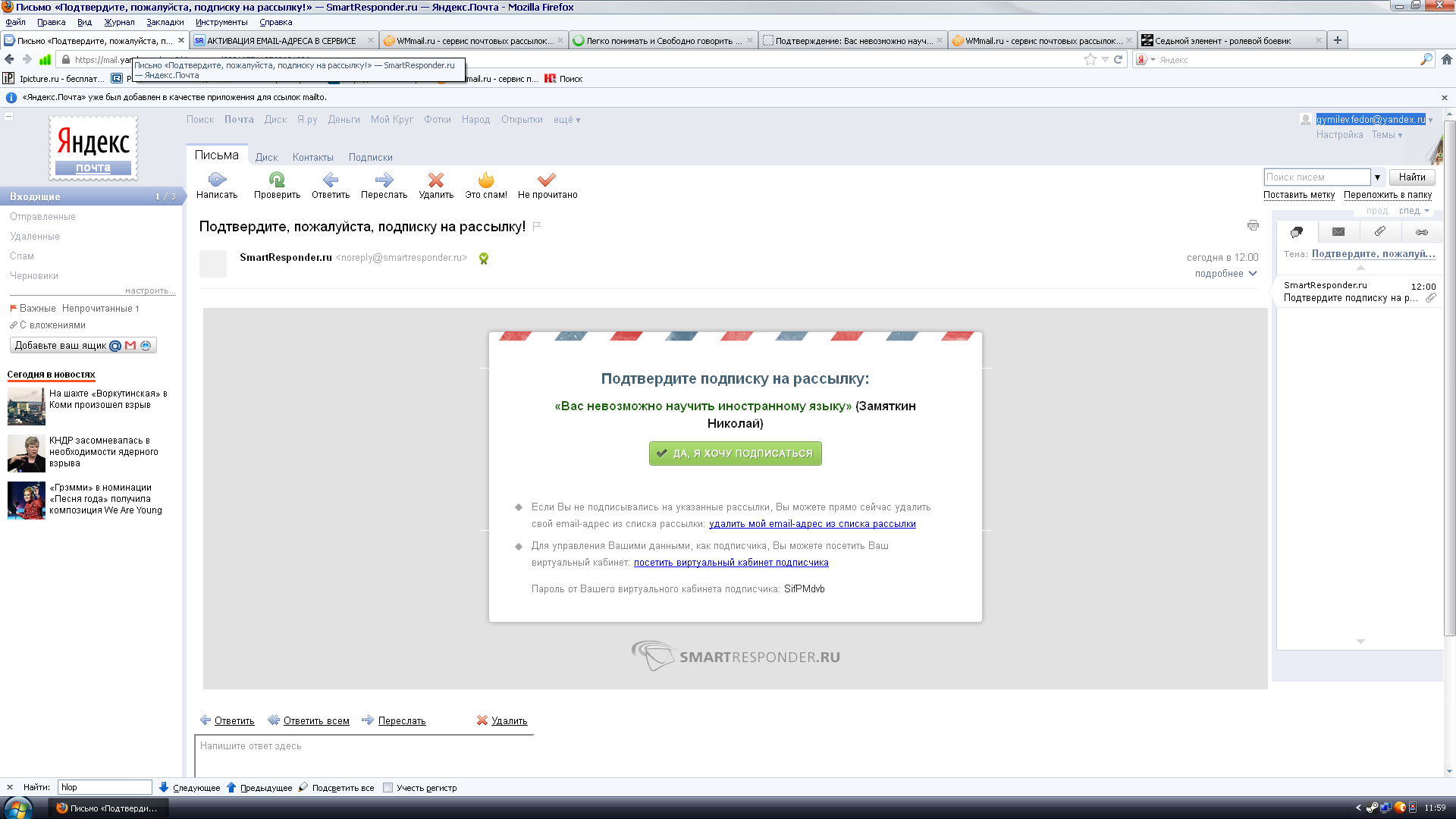Open the ещё services dropdown
Viewport: 1456px width, 819px height.
[566, 120]
